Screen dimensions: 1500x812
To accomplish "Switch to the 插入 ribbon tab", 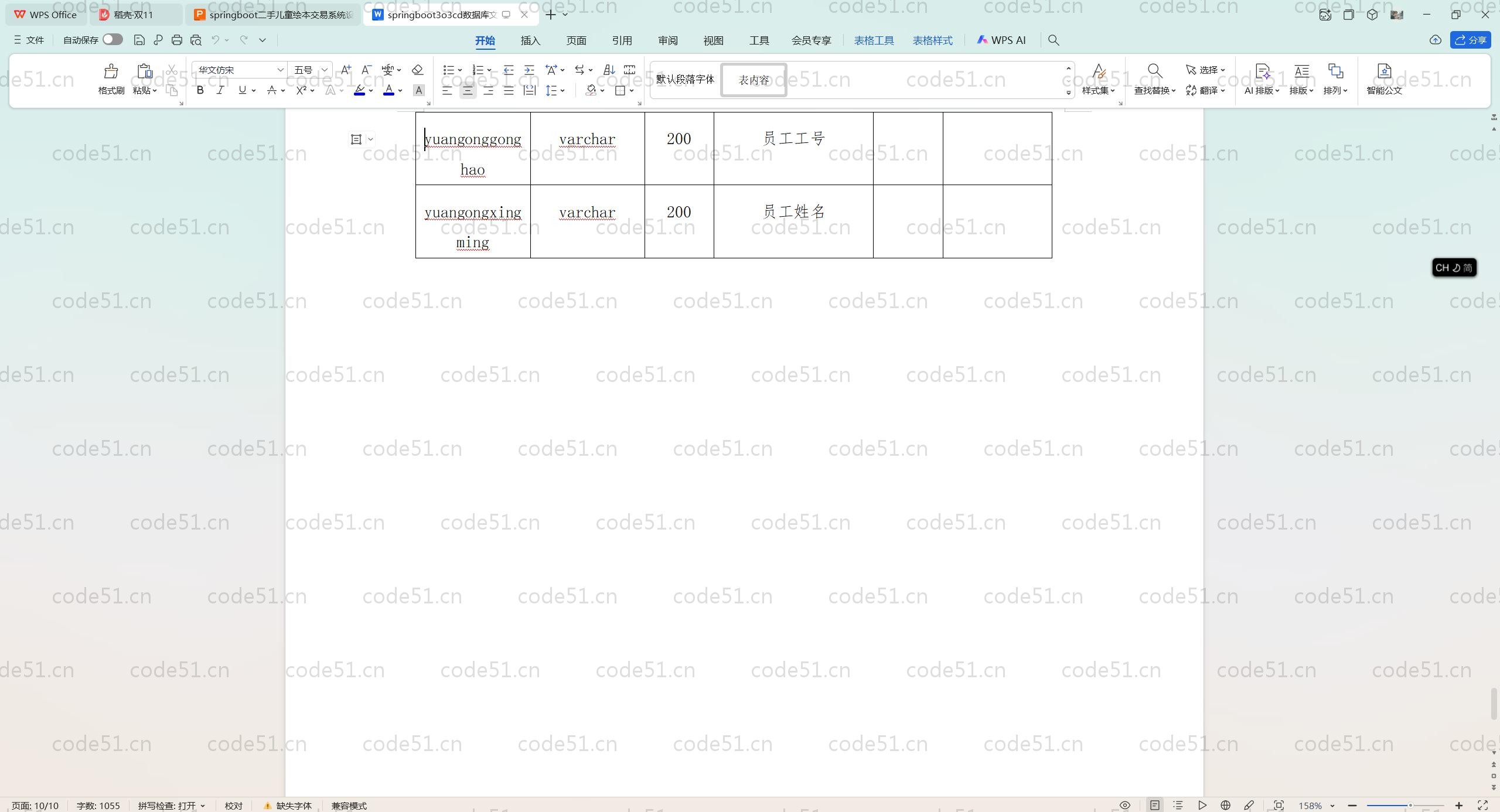I will [530, 40].
